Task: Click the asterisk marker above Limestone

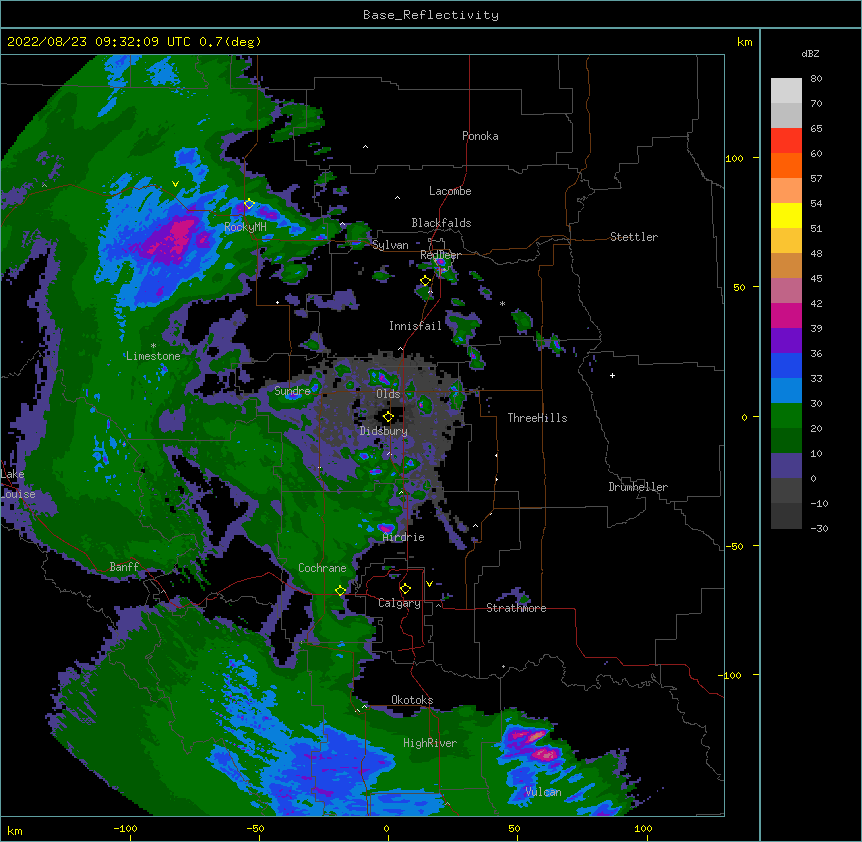Action: click(x=153, y=346)
